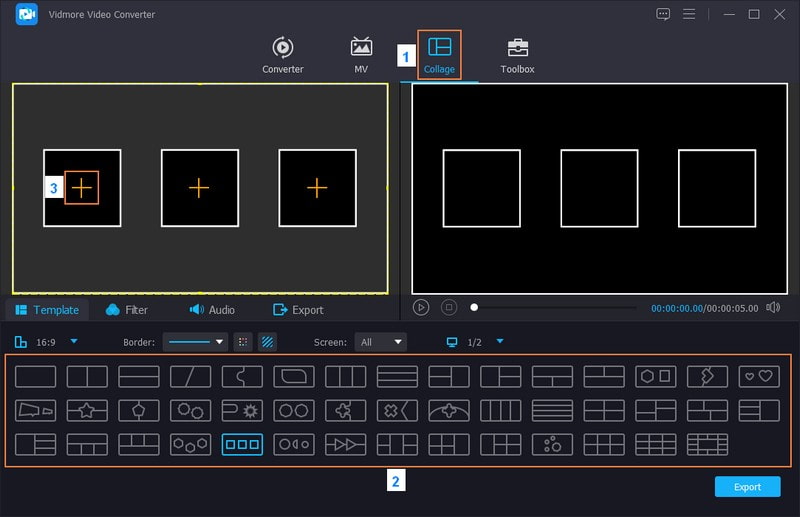Image resolution: width=800 pixels, height=517 pixels.
Task: Switch to the Filter tab
Action: pos(127,310)
